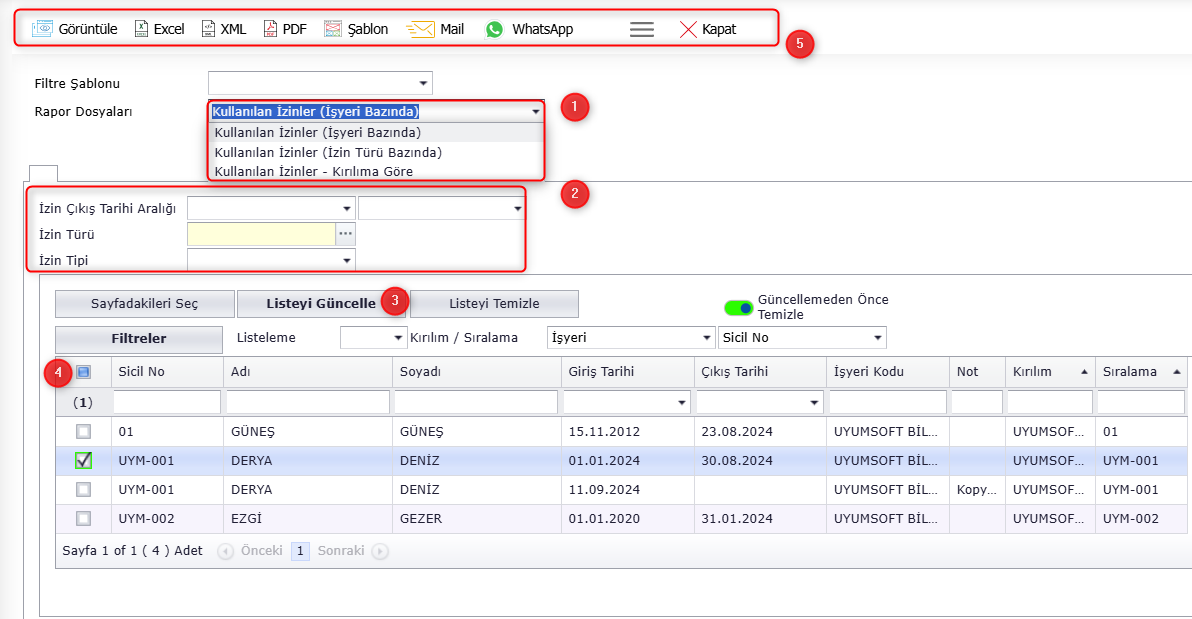This screenshot has height=619, width=1192.
Task: Click the Not column filter box
Action: coord(977,402)
